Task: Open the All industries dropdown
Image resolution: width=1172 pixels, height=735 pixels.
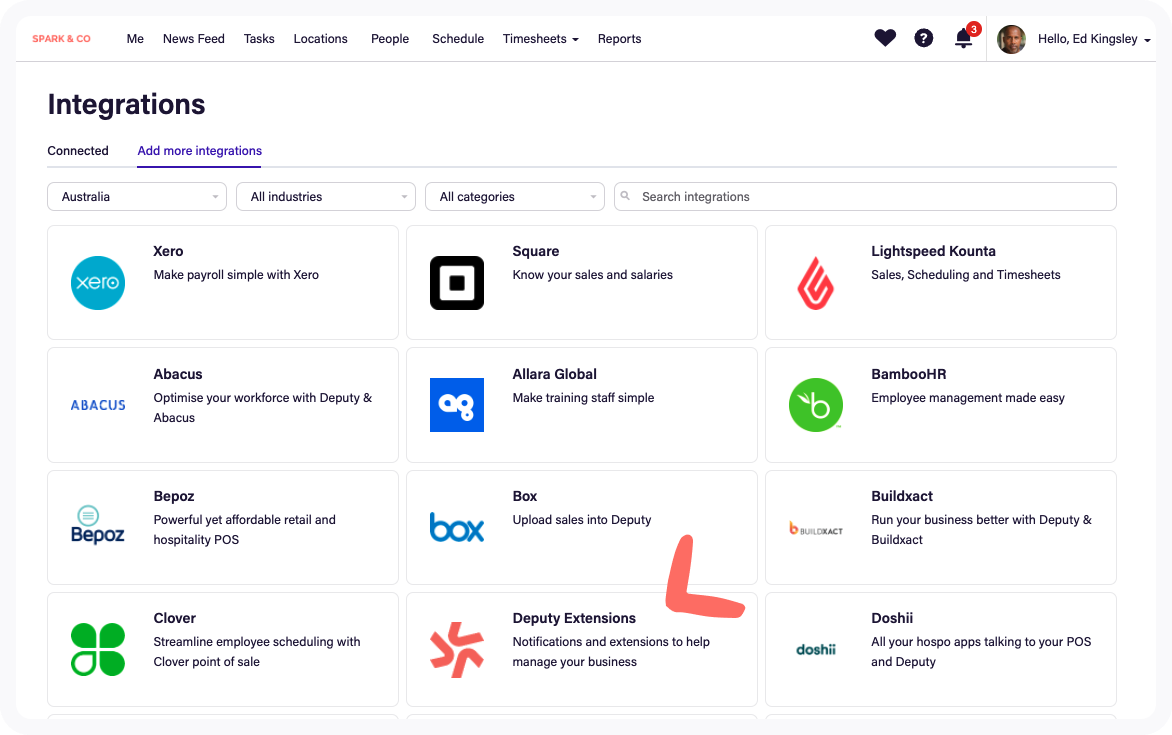Action: [x=326, y=197]
